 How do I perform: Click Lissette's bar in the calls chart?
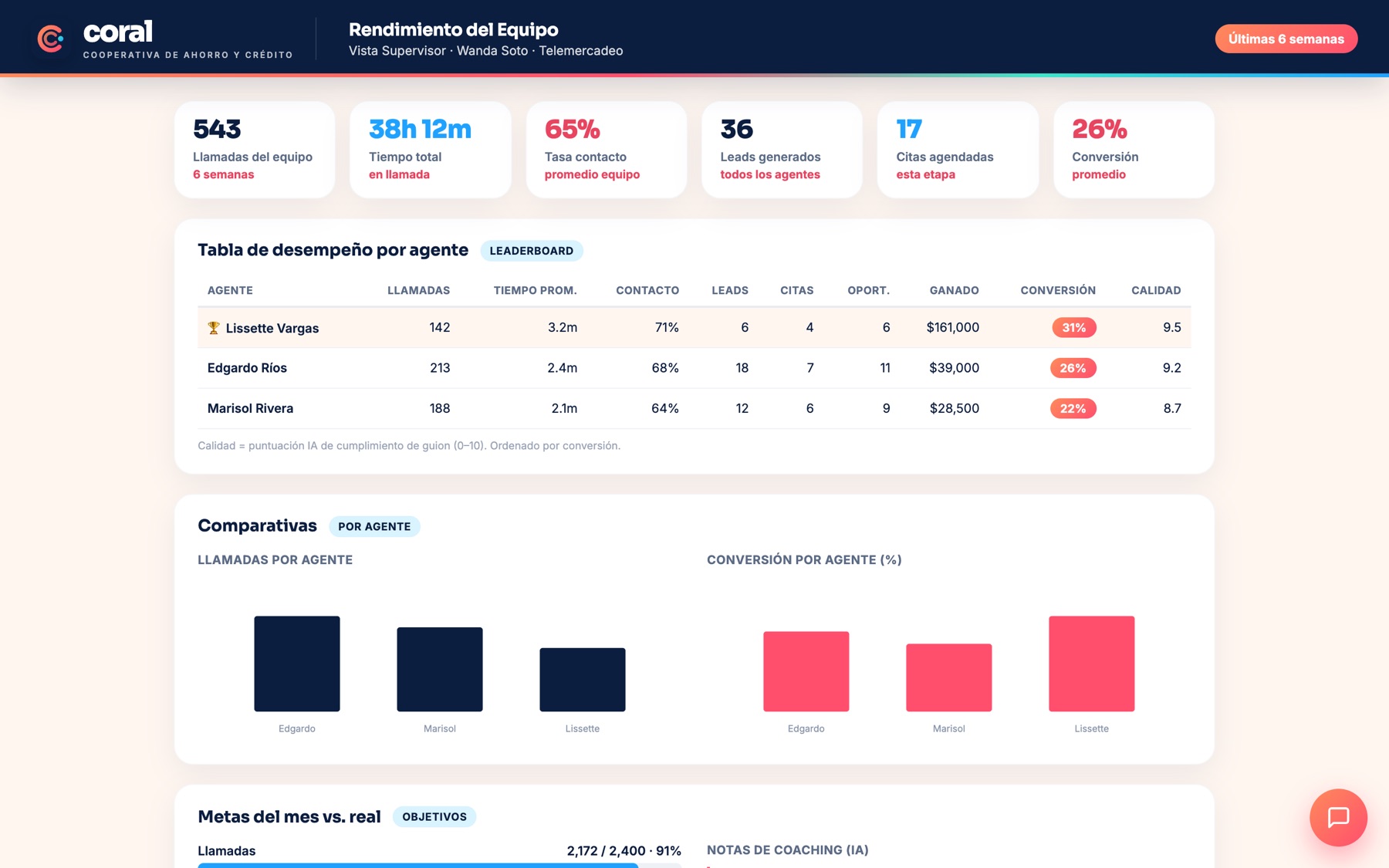tap(583, 680)
